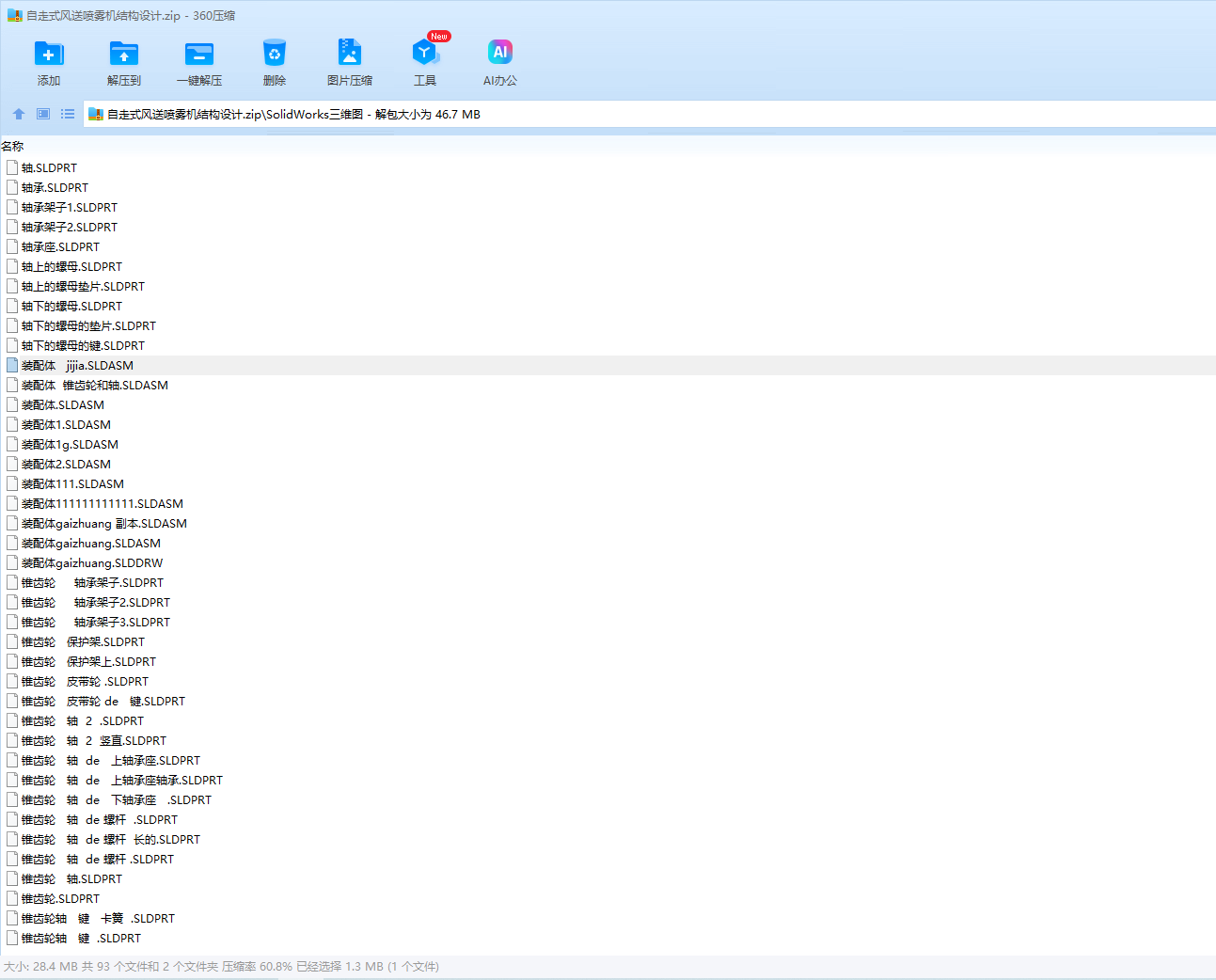Select file 锥齿轮 皮带轮 .SLDPRT
1216x980 pixels.
(x=85, y=681)
